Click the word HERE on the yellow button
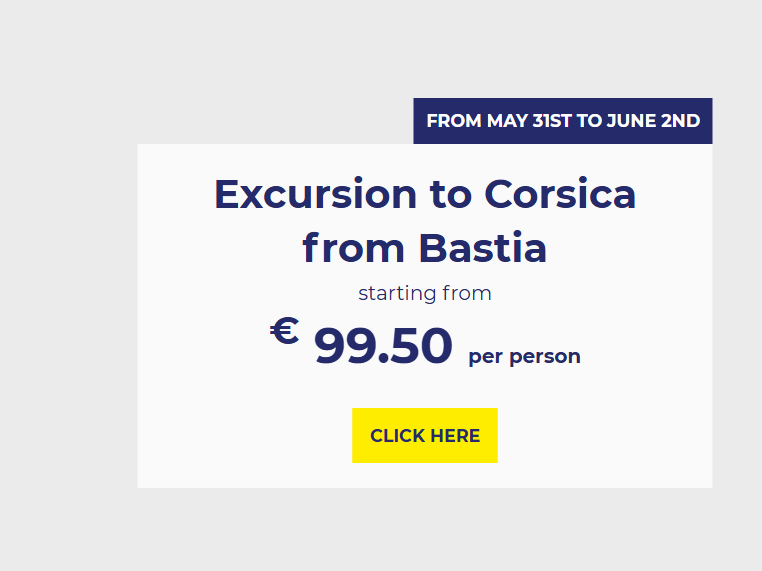The image size is (762, 571). pyautogui.click(x=455, y=436)
